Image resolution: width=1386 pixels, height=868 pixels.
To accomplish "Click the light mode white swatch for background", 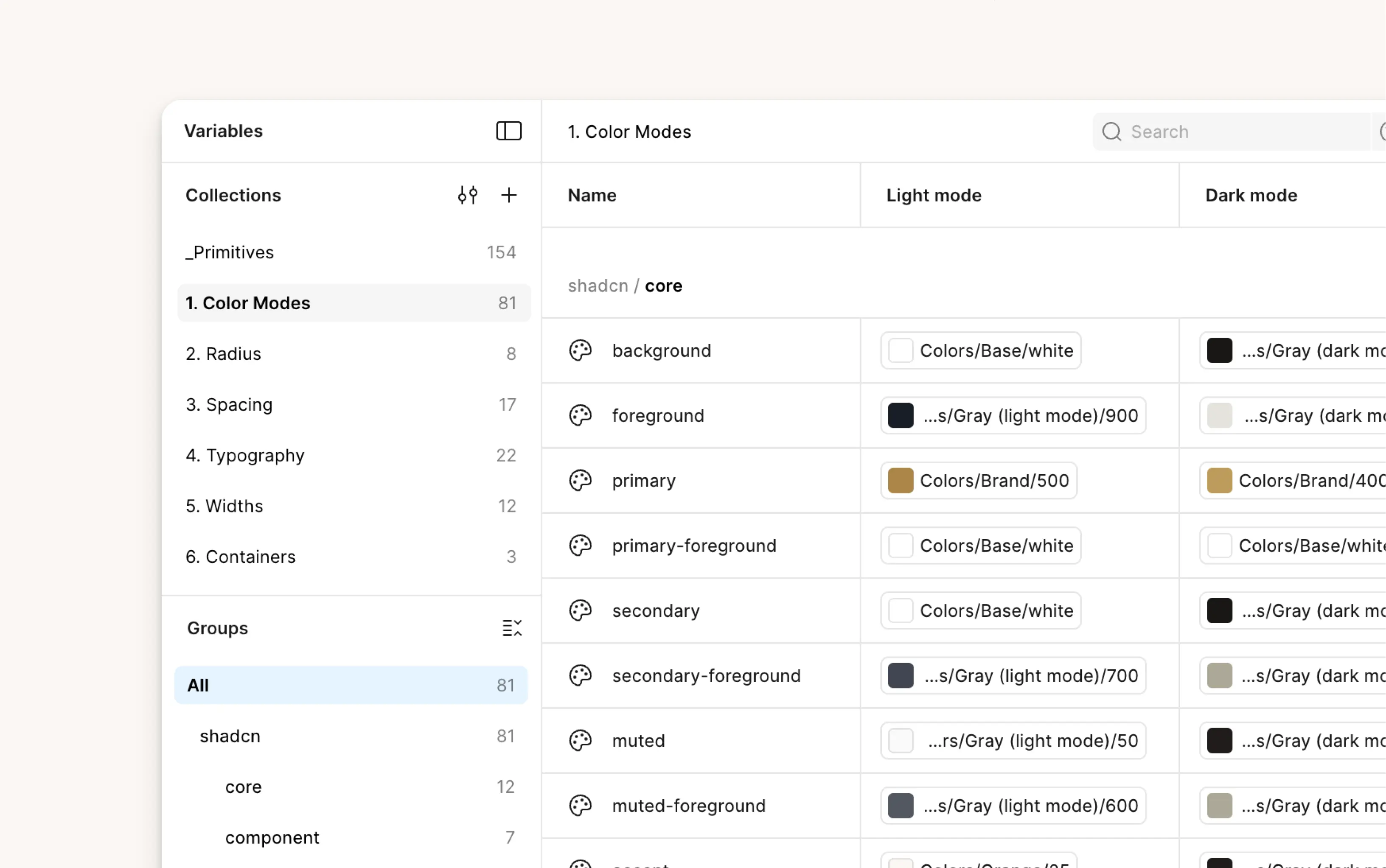I will (x=900, y=350).
